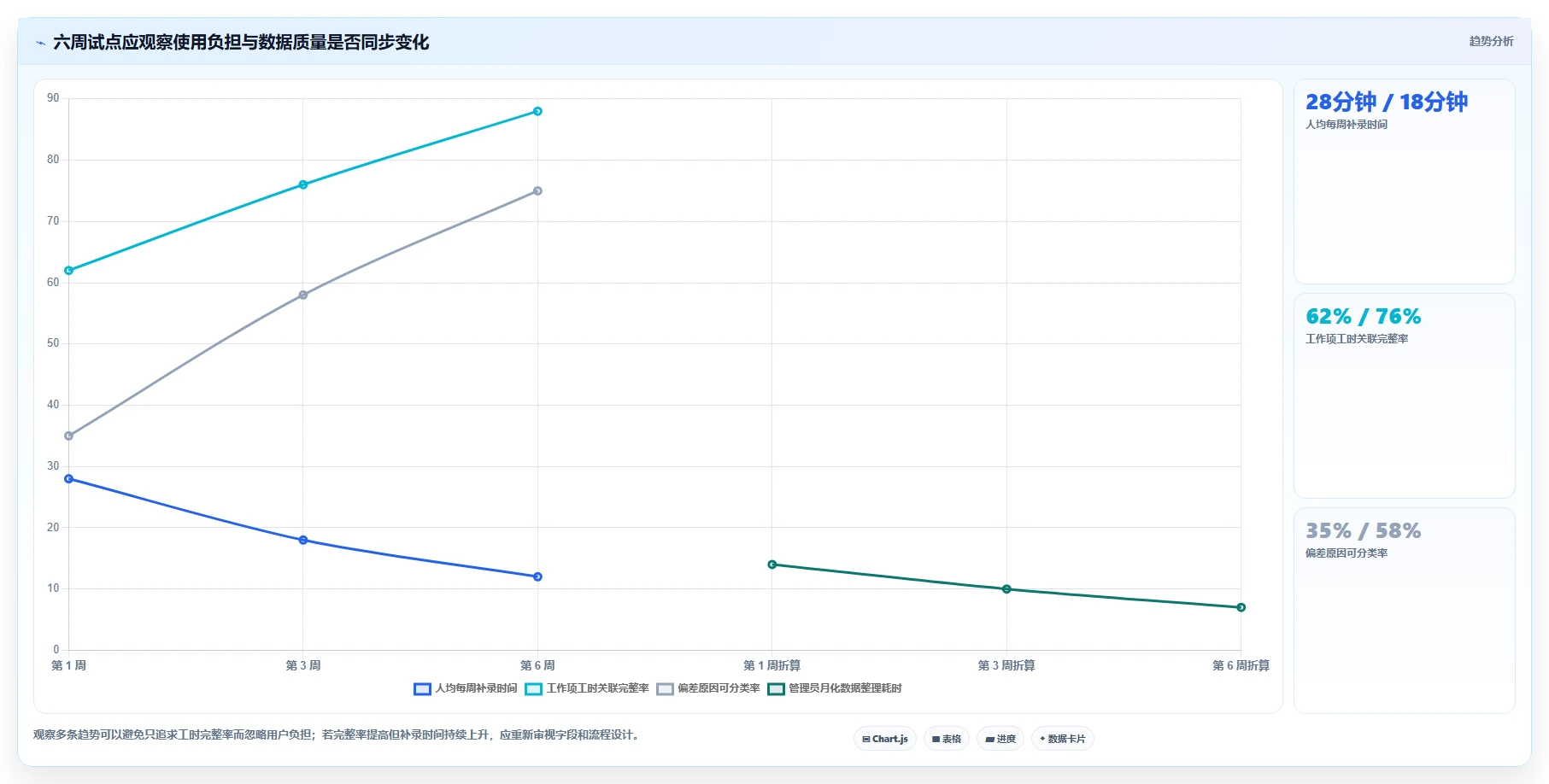Toggle the 人均每周补录时间 legend series
This screenshot has width=1549, height=784.
click(x=466, y=688)
